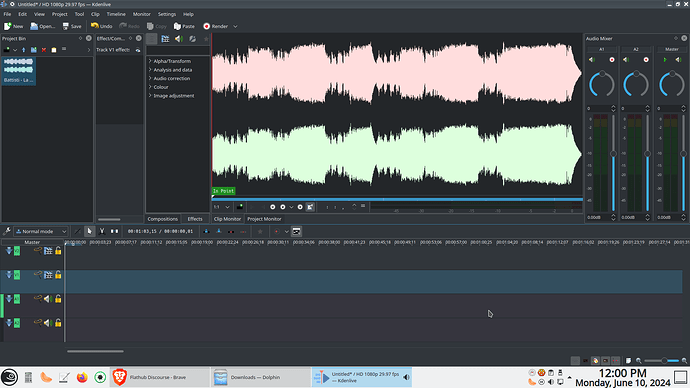This screenshot has height=388, width=690.
Task: Switch to Downloads — Dolphin window
Action: point(261,377)
